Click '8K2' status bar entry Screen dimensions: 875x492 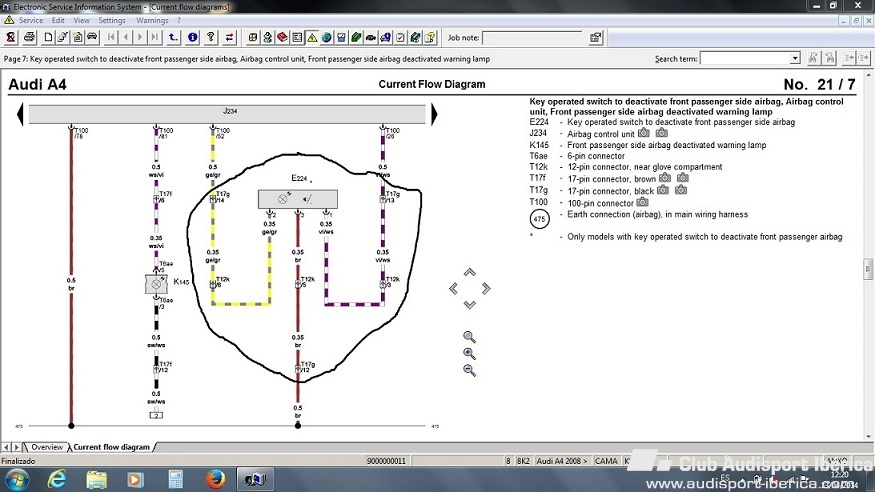tap(523, 461)
